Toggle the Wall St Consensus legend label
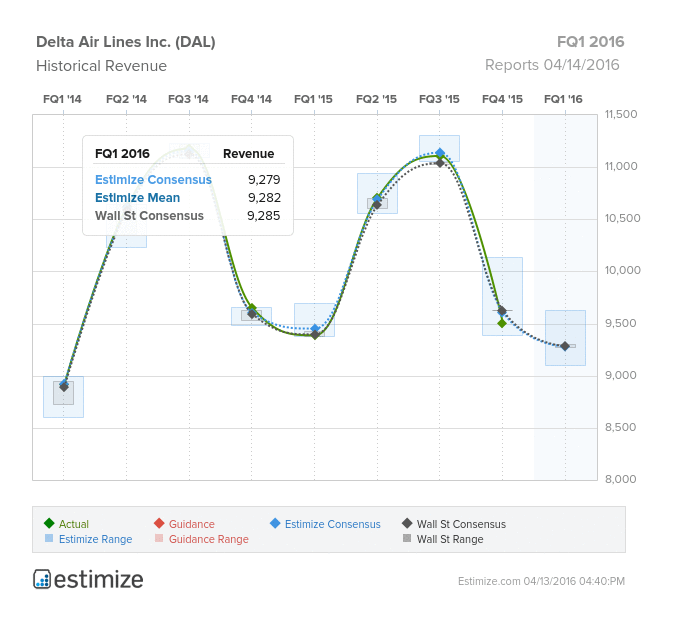 [x=461, y=524]
